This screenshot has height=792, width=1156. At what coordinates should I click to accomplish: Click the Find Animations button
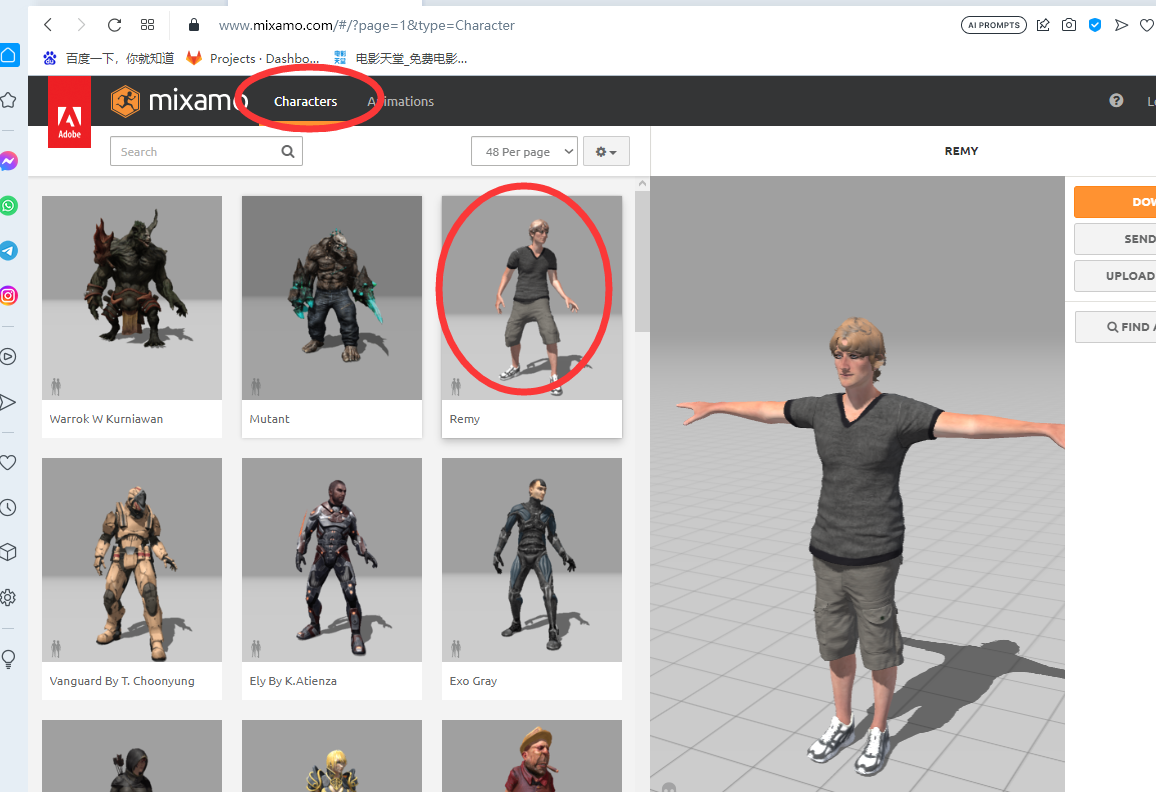click(1115, 327)
